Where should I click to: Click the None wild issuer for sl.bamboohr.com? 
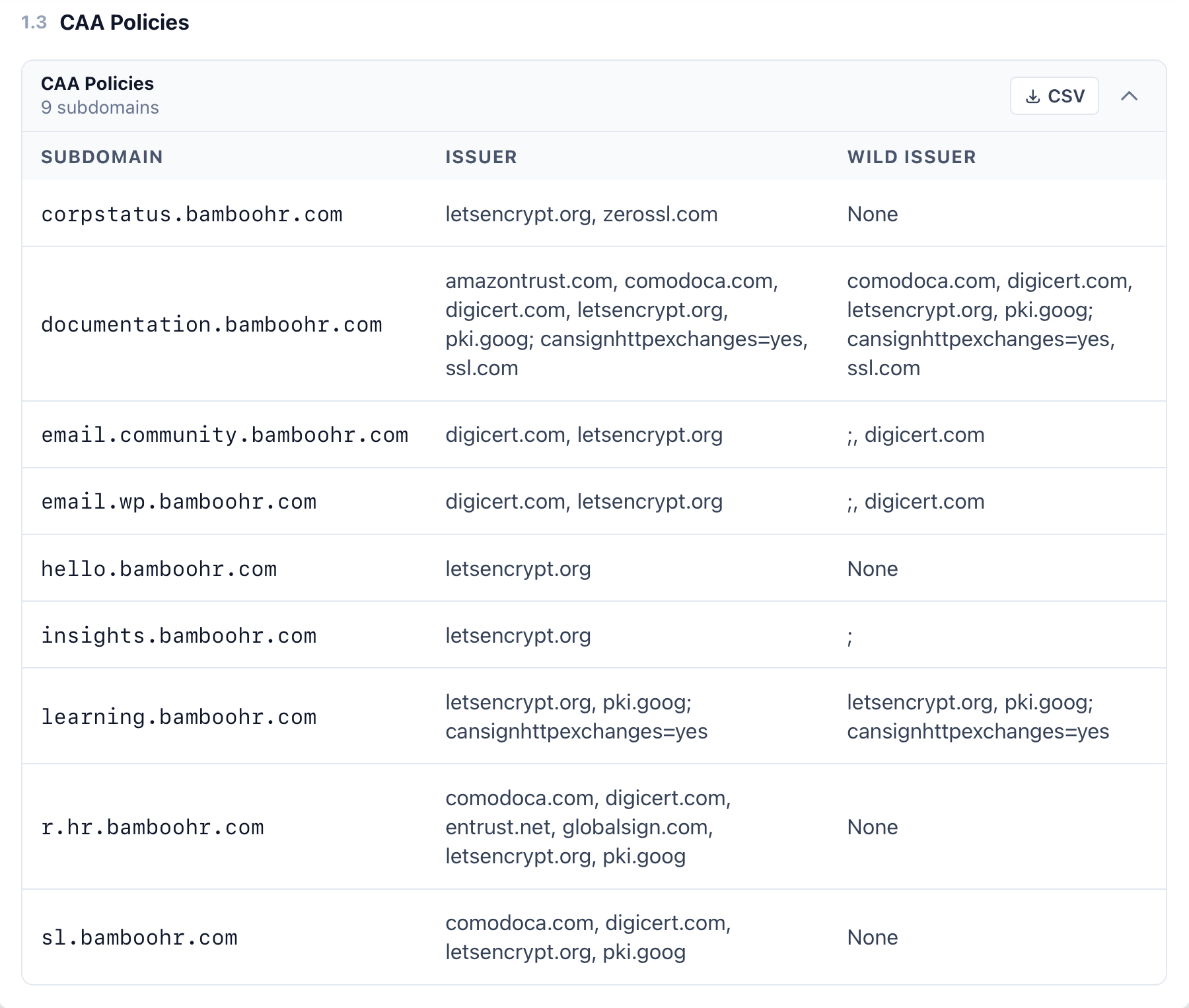[x=873, y=937]
